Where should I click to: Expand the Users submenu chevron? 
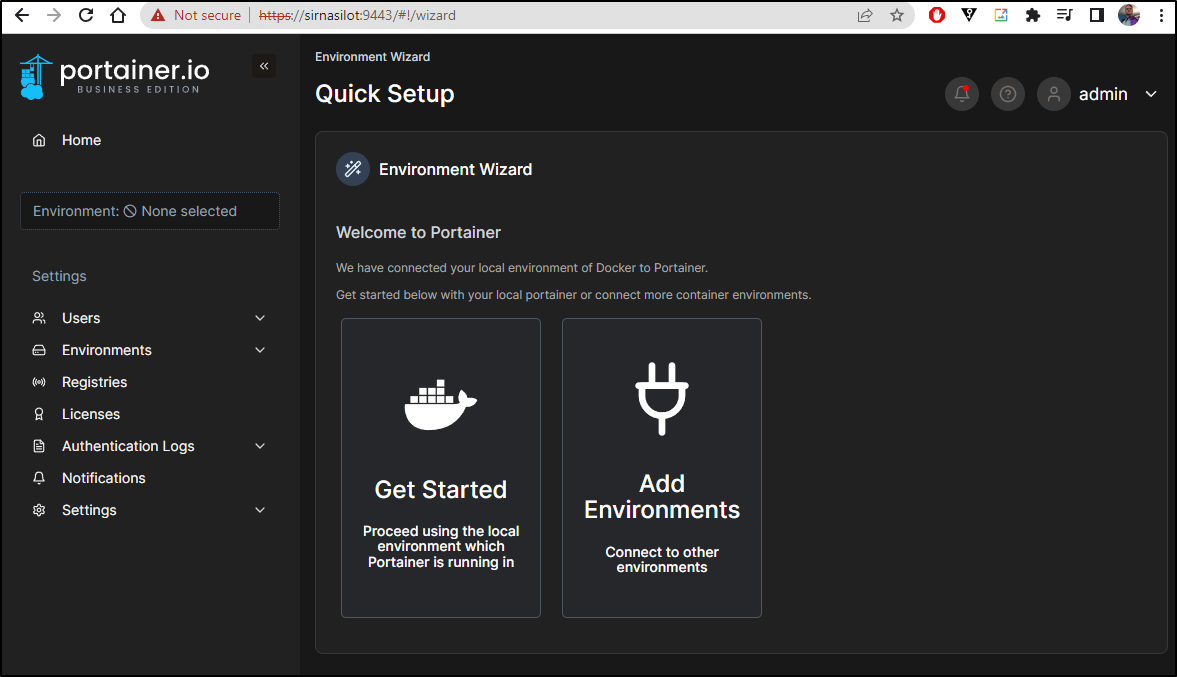click(260, 318)
